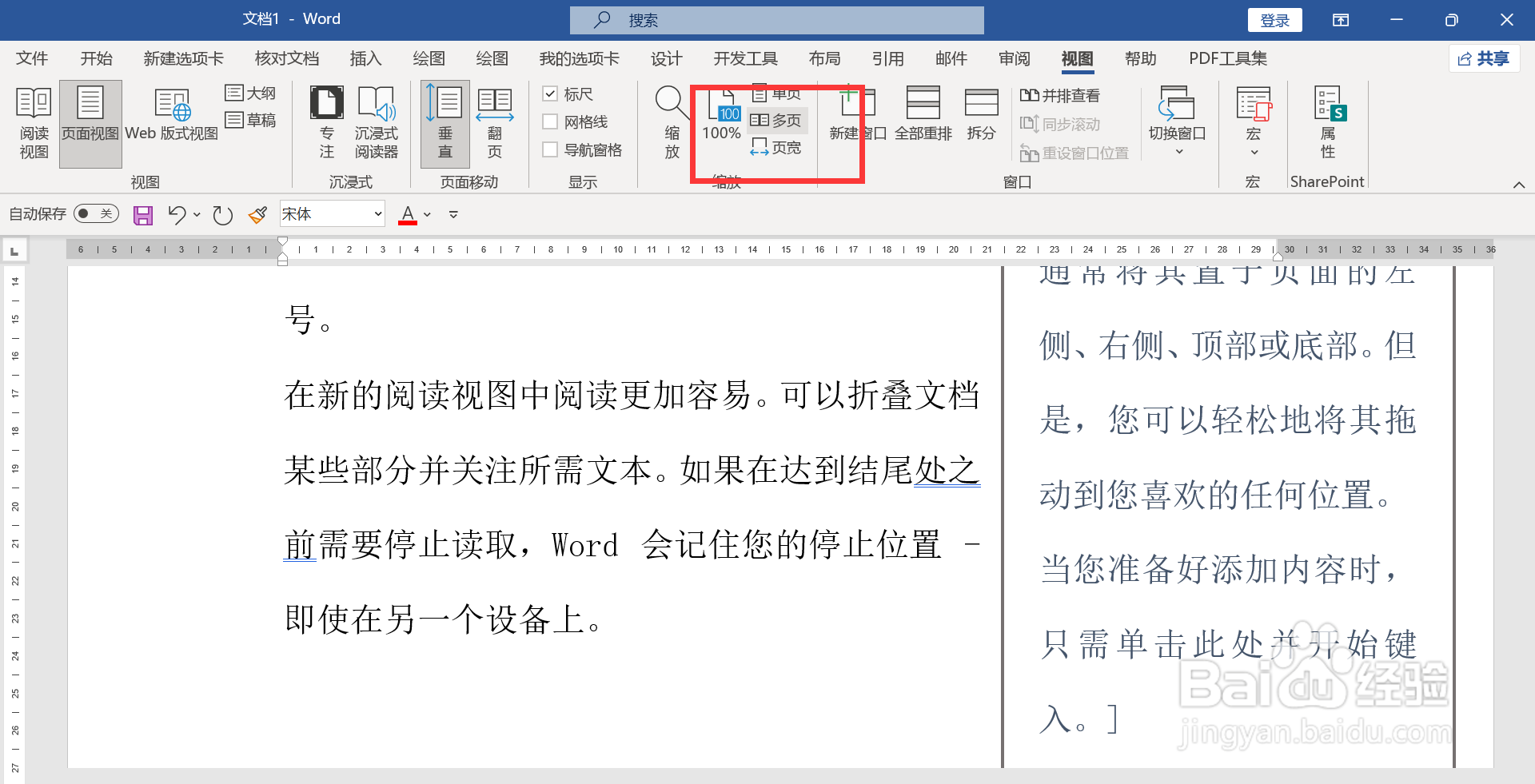Open the Developer (开发工具) tab

pos(745,58)
